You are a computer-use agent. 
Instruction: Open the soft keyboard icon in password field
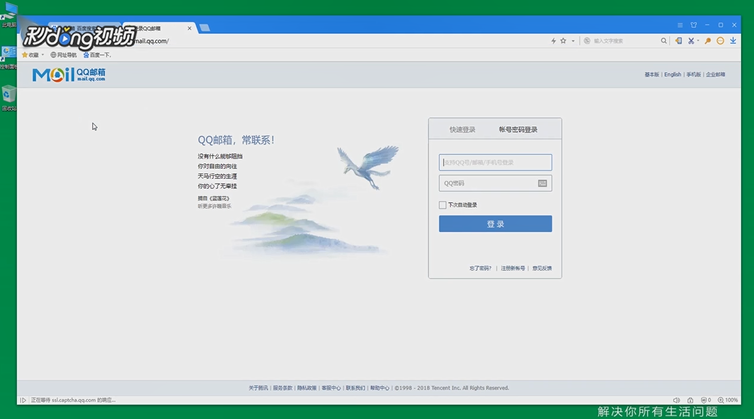pyautogui.click(x=542, y=183)
